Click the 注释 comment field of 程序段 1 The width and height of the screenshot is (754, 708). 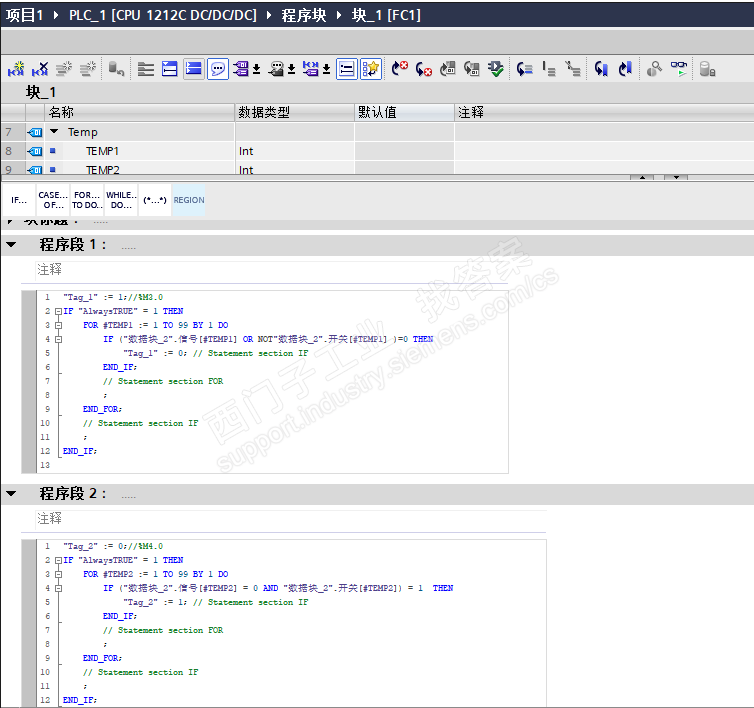coord(272,269)
